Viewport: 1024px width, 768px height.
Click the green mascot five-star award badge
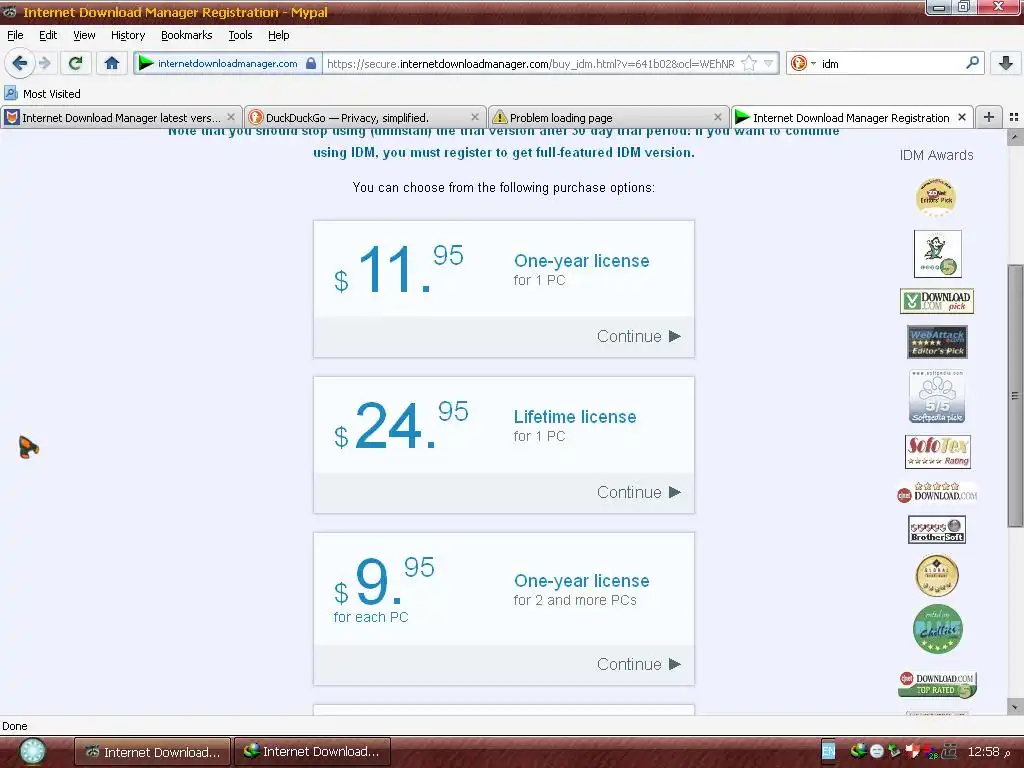937,253
